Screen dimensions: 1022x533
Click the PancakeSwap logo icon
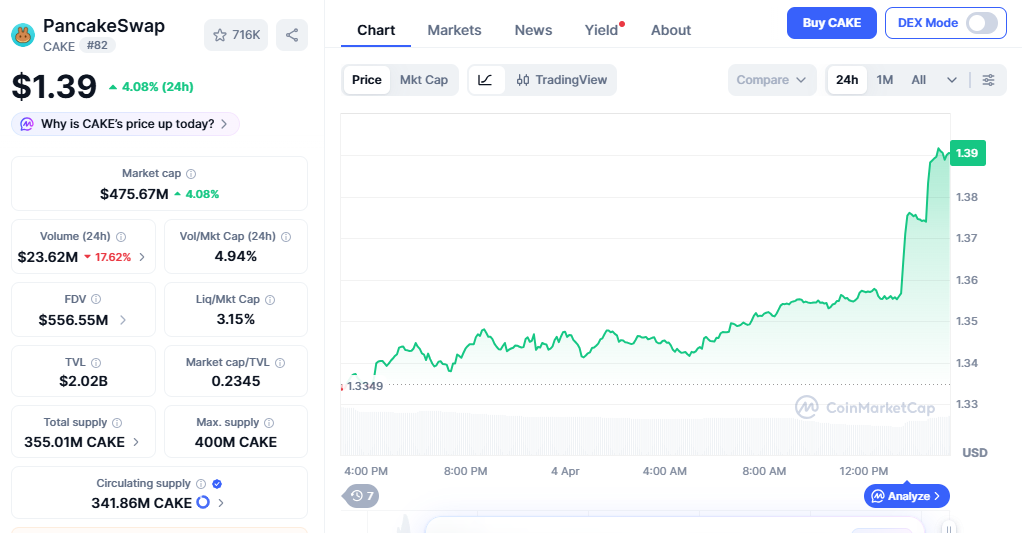click(22, 35)
